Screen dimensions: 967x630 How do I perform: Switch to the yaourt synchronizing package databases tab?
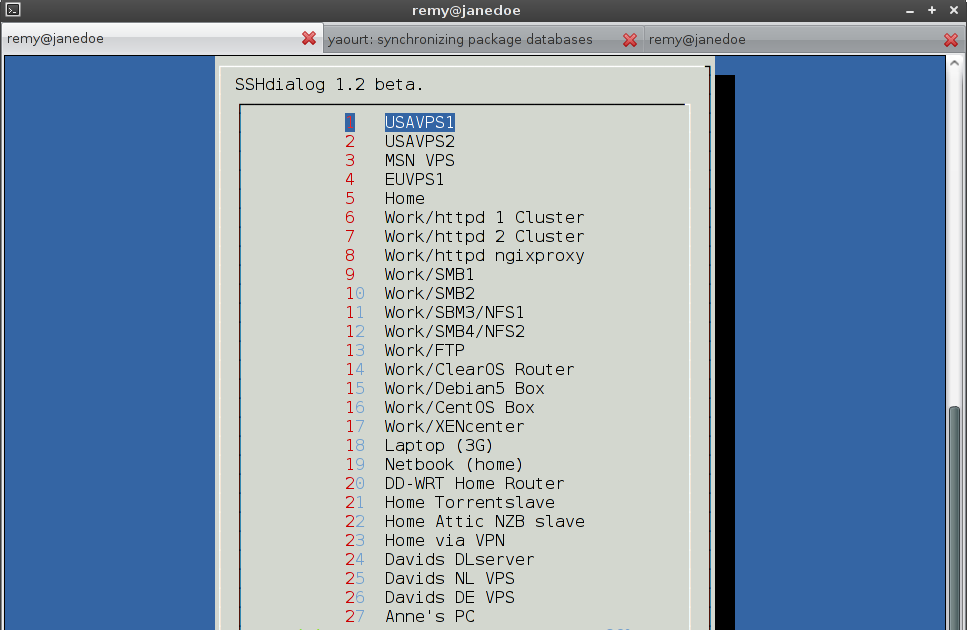484,39
